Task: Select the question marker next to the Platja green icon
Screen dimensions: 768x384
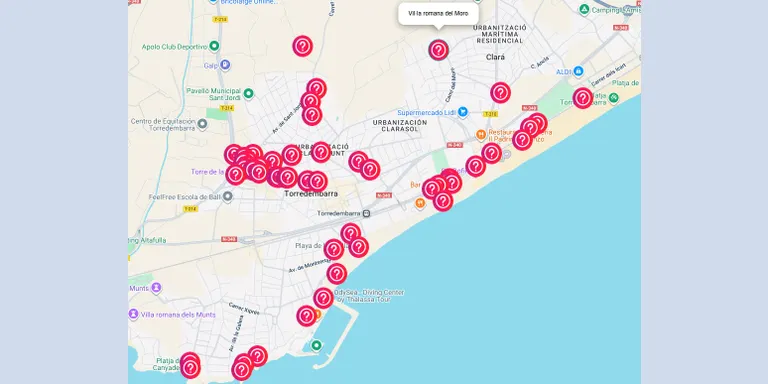Action: tap(583, 98)
